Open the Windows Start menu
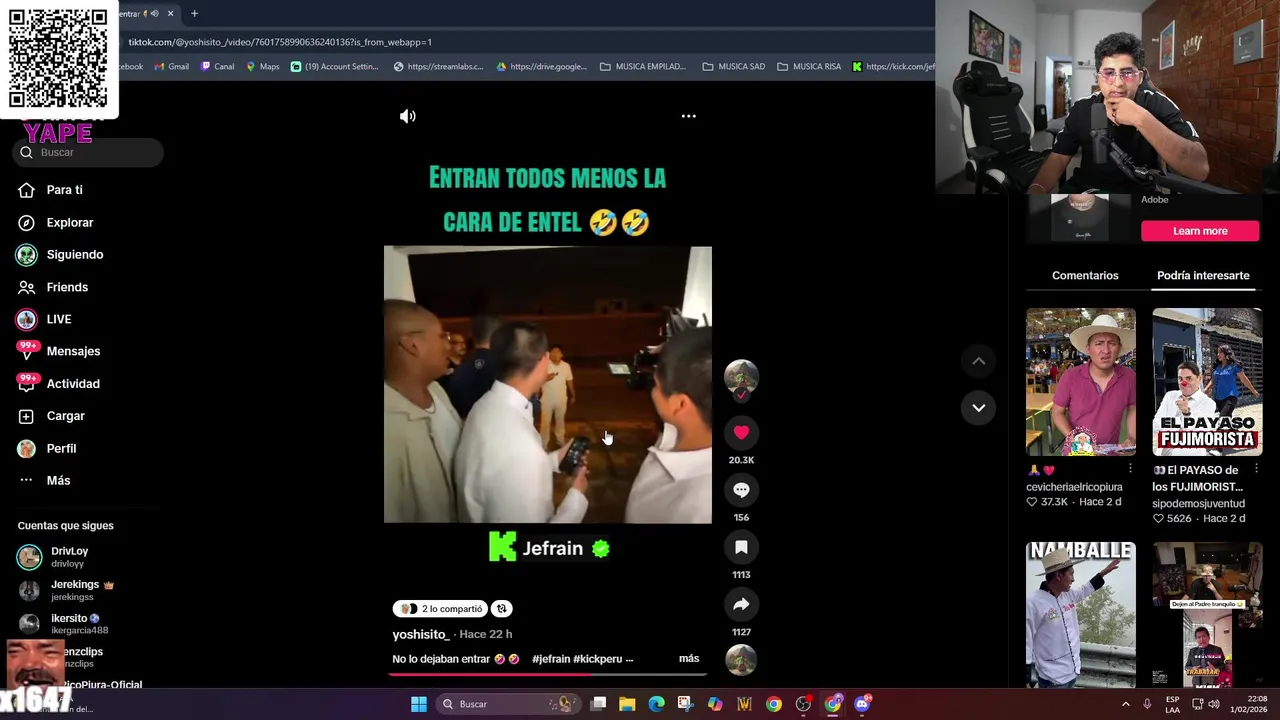The height and width of the screenshot is (720, 1280). tap(419, 704)
